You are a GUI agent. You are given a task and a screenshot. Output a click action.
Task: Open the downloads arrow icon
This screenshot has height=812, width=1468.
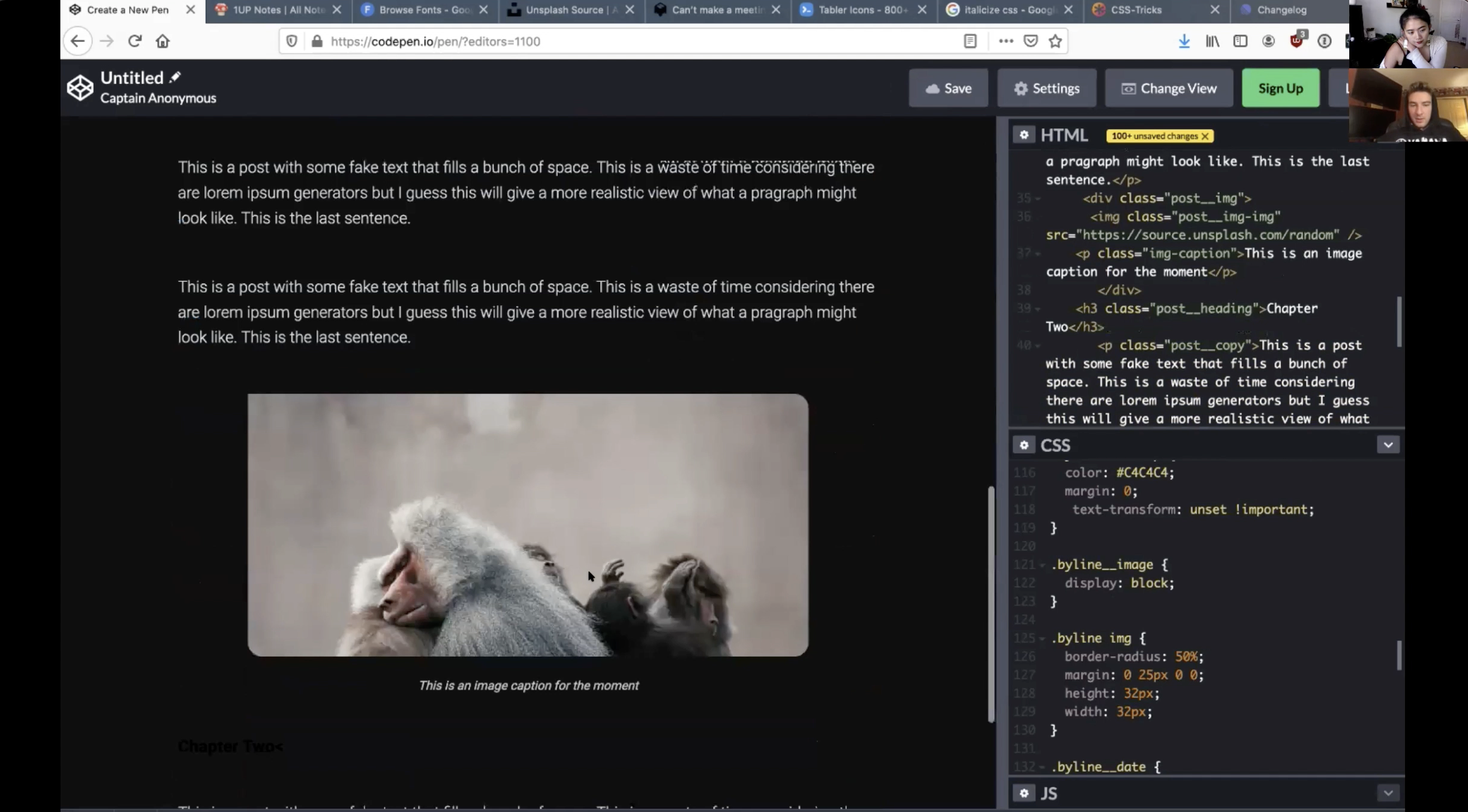tap(1184, 41)
